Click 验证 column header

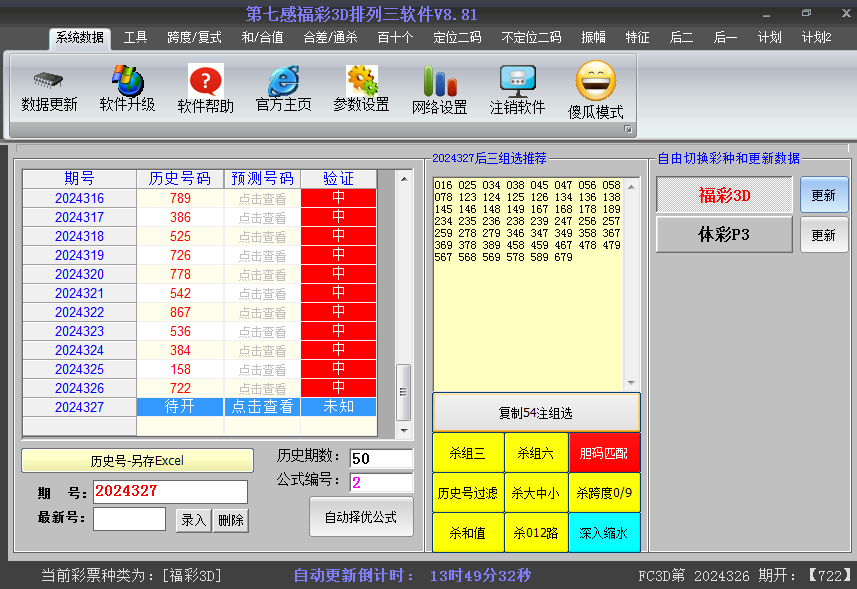tap(338, 179)
